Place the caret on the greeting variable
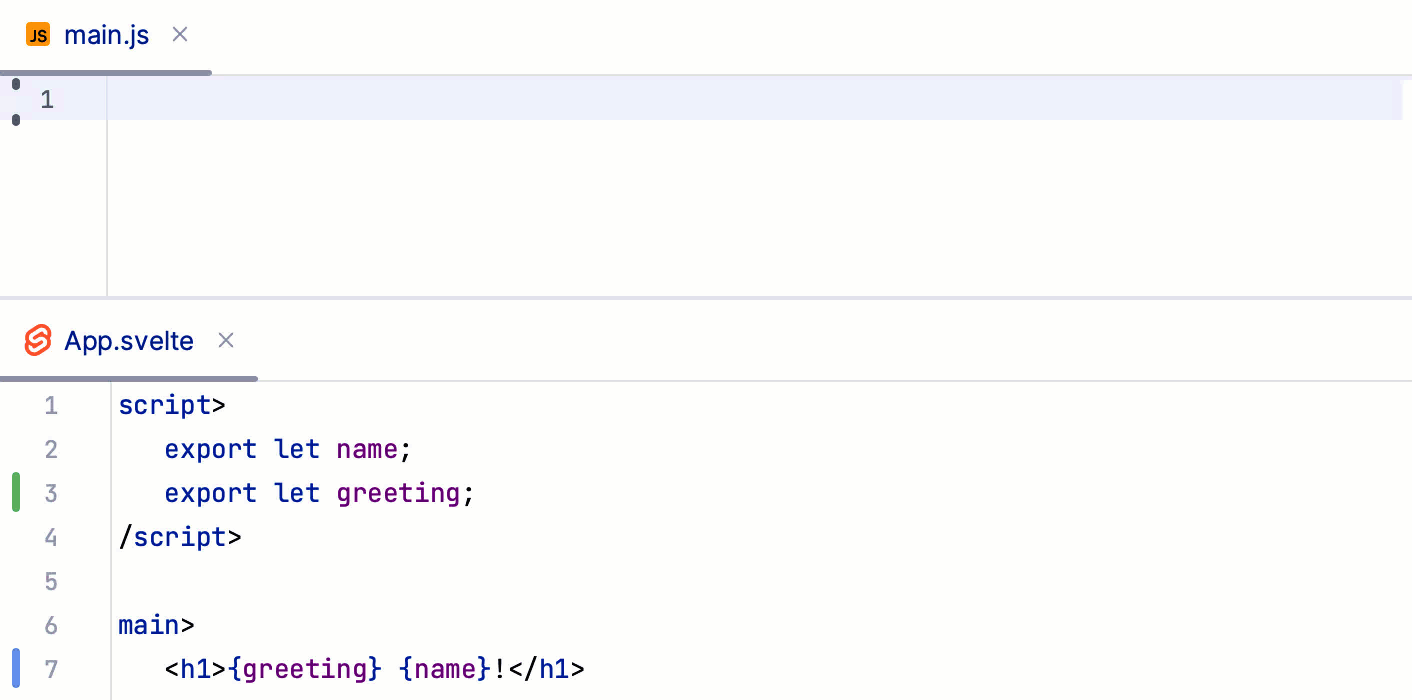Screen dimensions: 1412x700 click(x=397, y=492)
